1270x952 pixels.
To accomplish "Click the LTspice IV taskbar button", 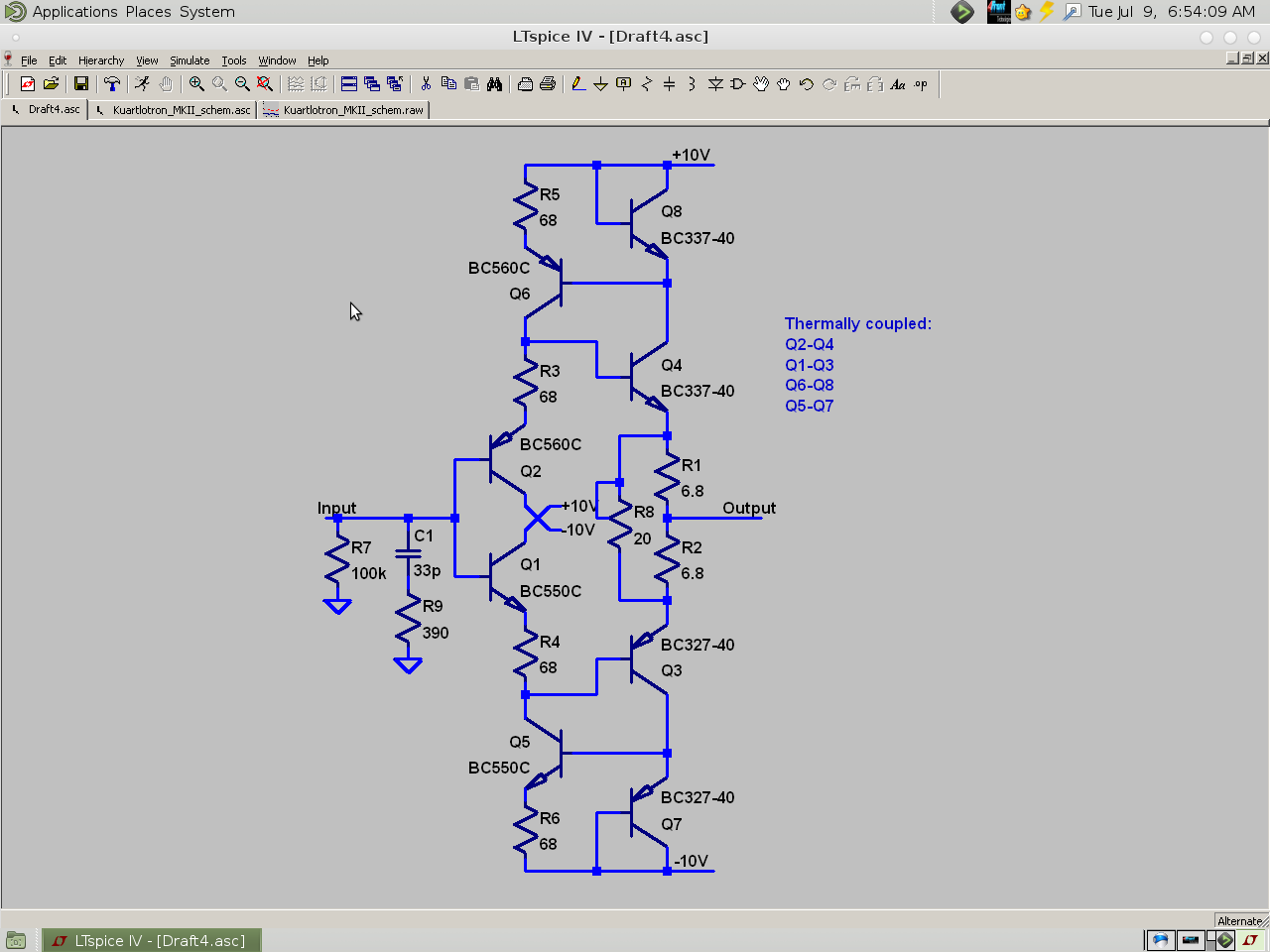I will click(152, 940).
